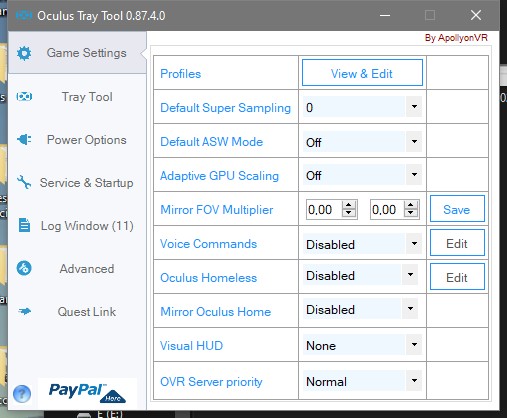The image size is (507, 418).
Task: Click the Service & Startup wrench icon
Action: pos(24,182)
